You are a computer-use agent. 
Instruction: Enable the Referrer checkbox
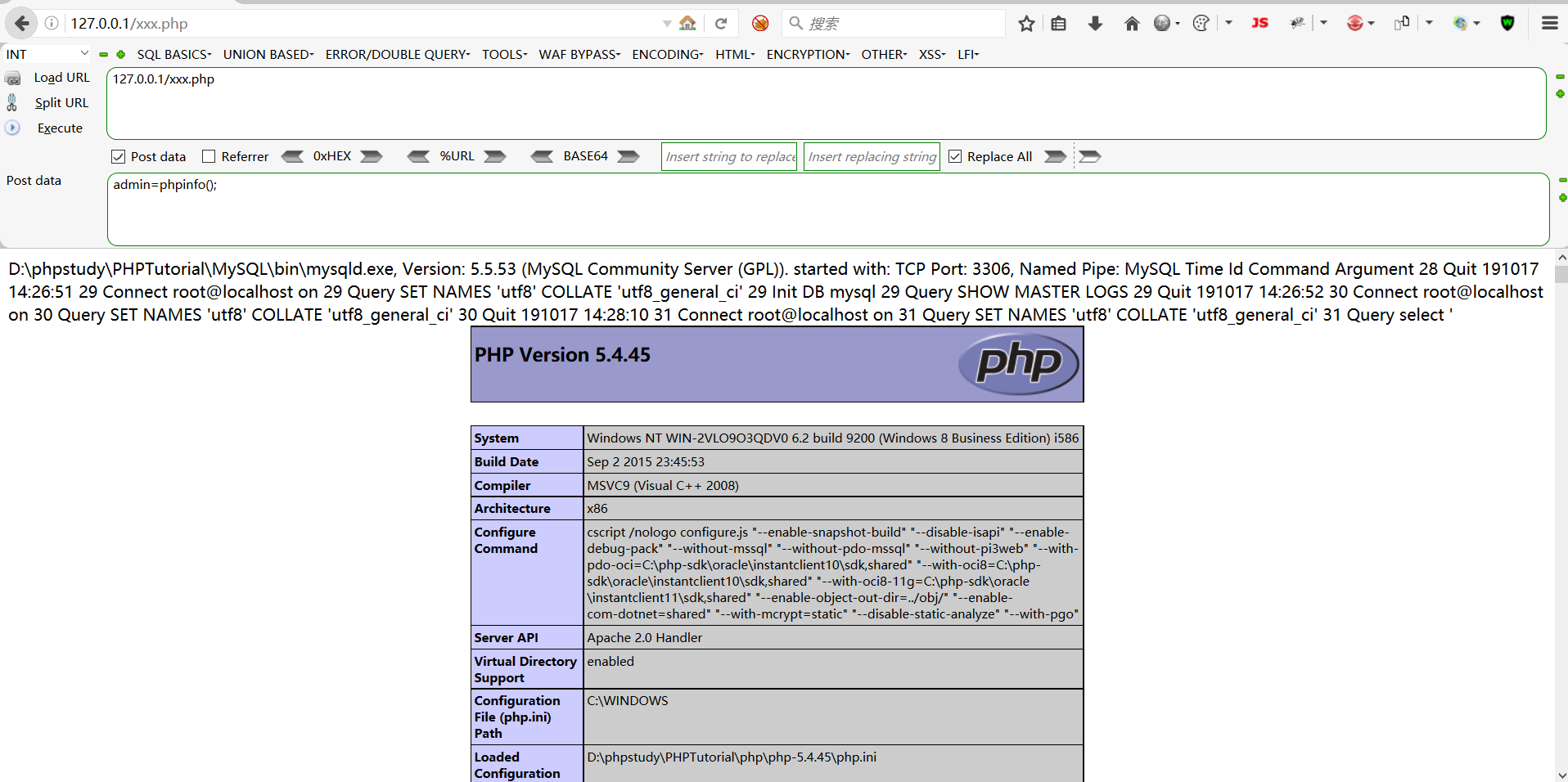(210, 155)
